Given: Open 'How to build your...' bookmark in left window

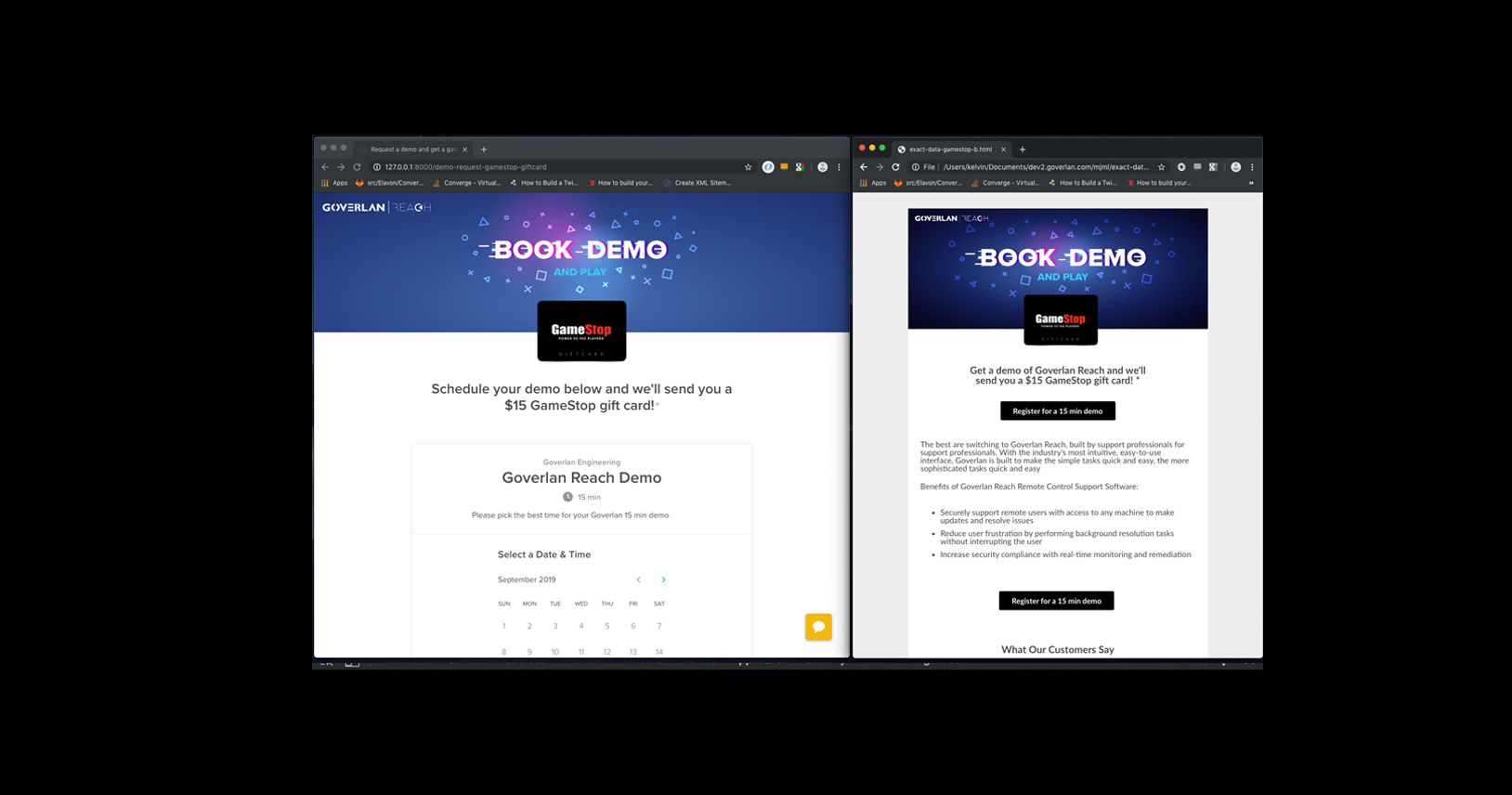Looking at the screenshot, I should pyautogui.click(x=619, y=183).
